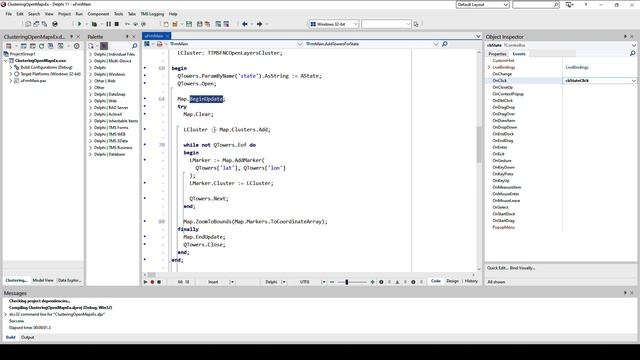640x360 pixels.
Task: Click the pin icon on the Object Inspector
Action: pos(625,36)
